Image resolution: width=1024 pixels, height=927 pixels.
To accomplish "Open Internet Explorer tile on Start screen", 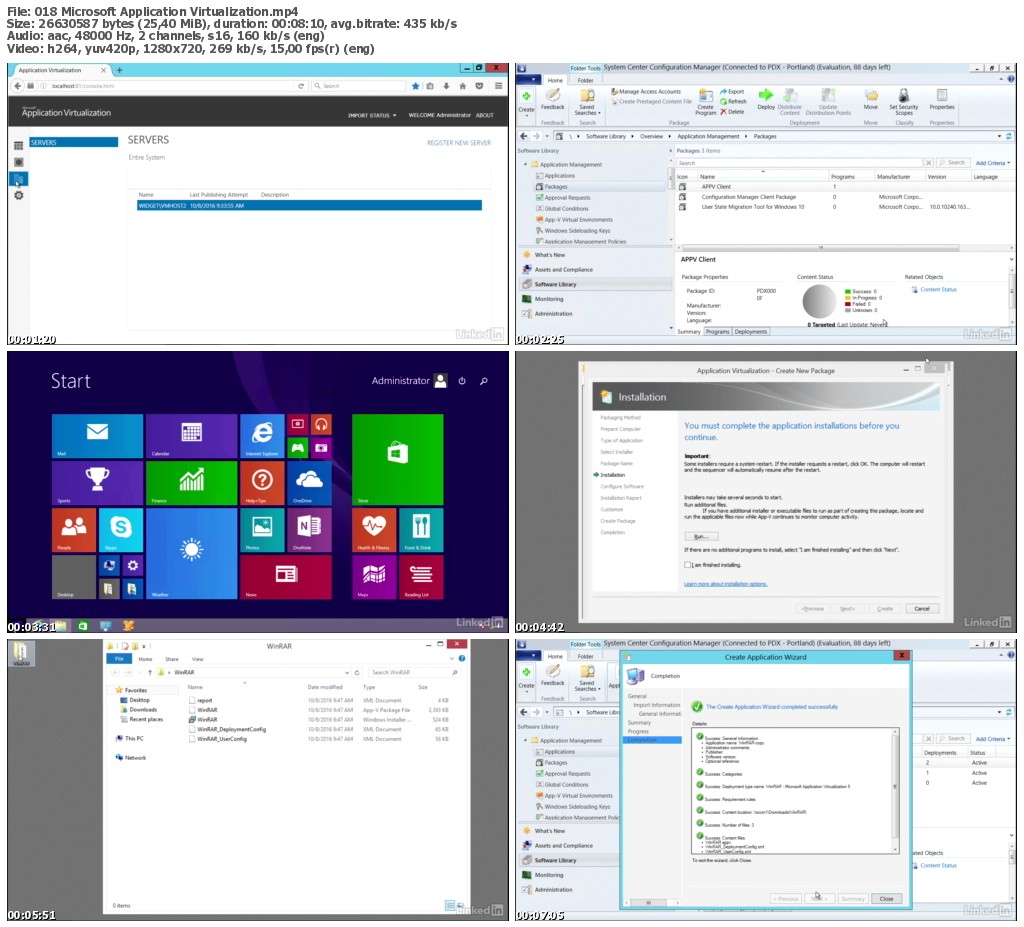I will pos(262,436).
